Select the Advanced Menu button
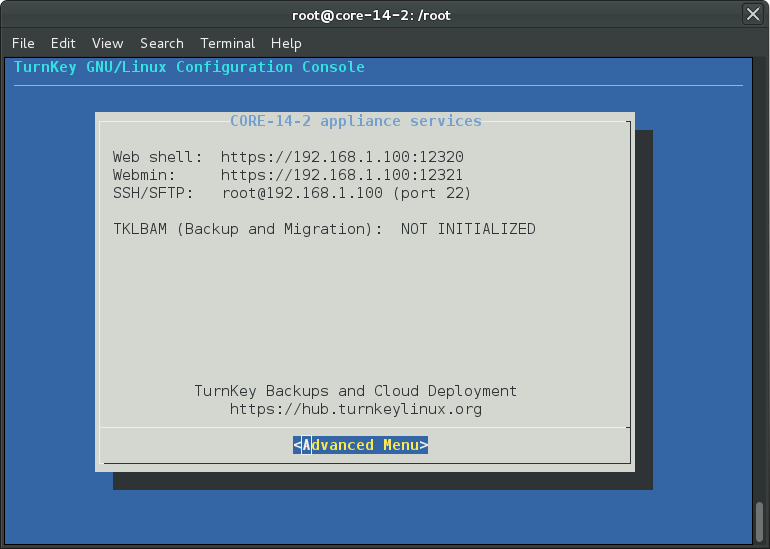Screen dimensions: 770x549 360,445
